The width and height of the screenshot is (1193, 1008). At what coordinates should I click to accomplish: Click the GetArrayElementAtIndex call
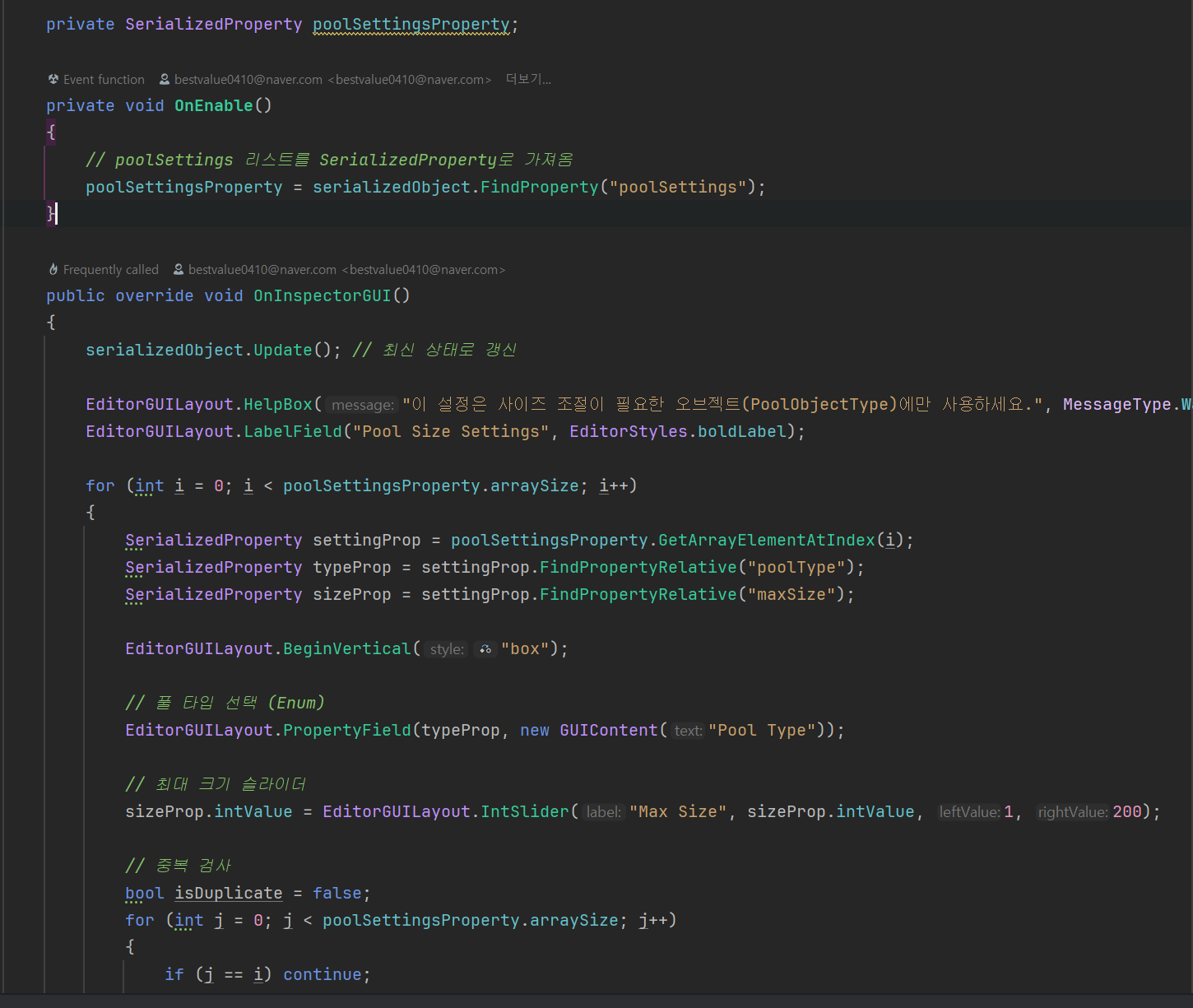point(767,540)
